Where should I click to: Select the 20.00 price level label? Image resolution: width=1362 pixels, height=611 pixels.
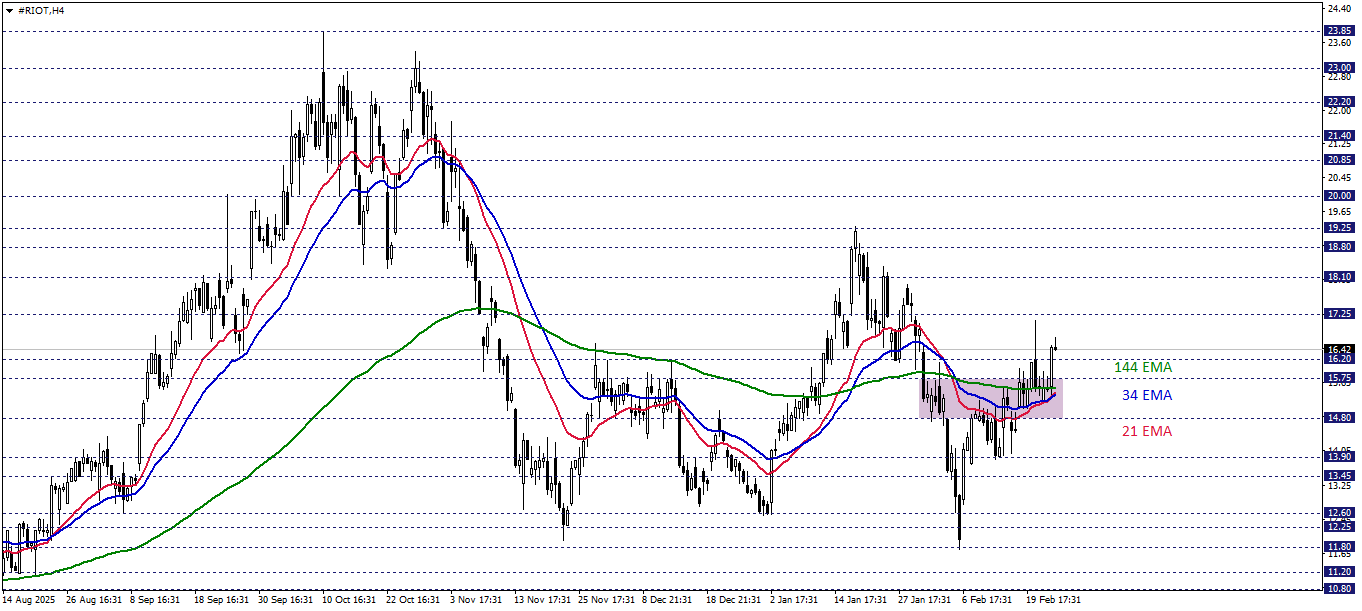[x=1338, y=196]
